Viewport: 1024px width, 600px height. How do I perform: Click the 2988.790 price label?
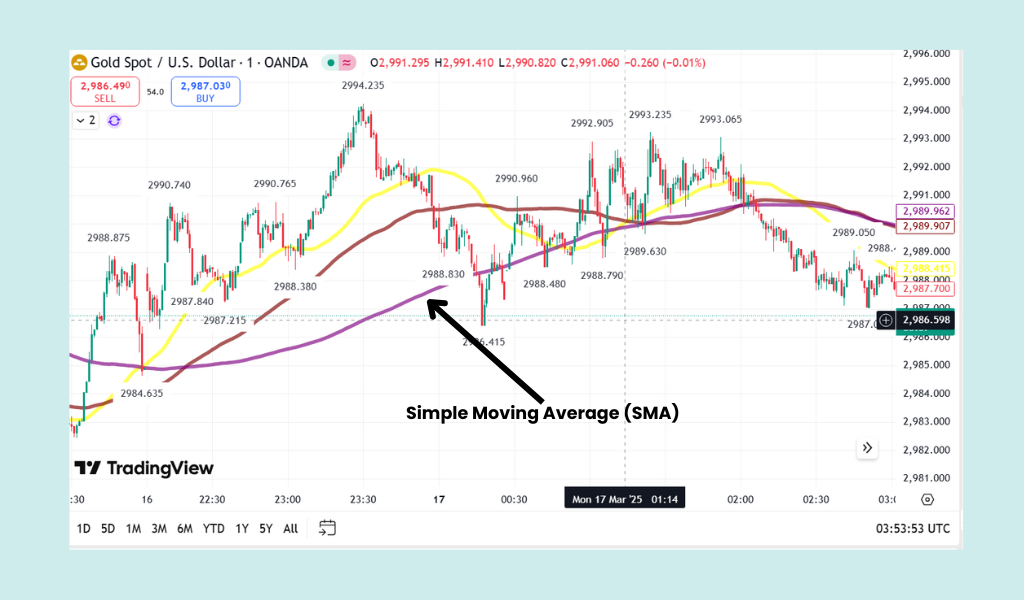point(602,276)
